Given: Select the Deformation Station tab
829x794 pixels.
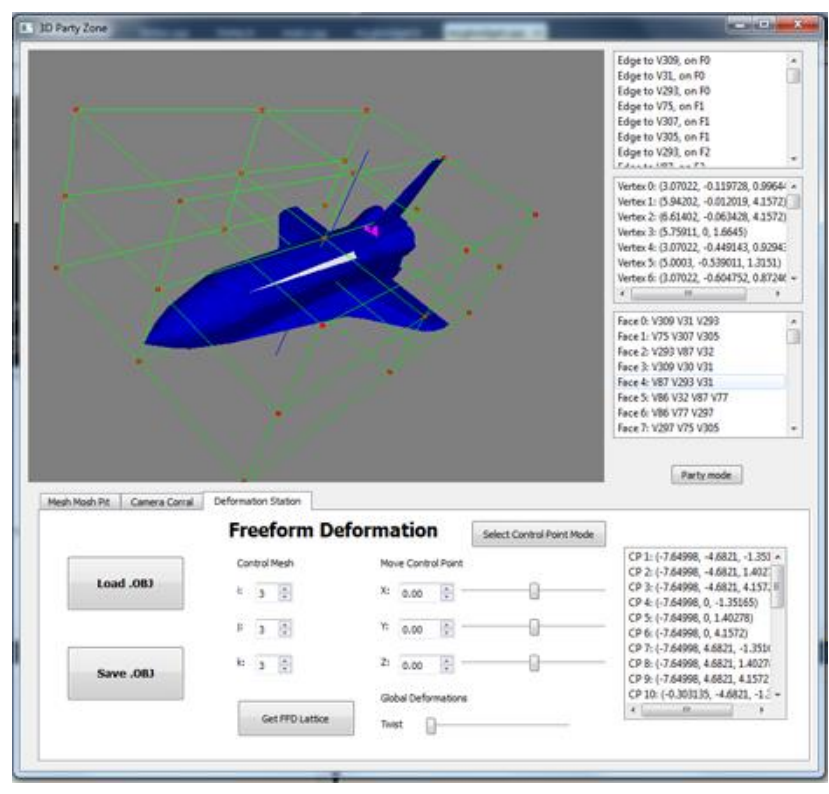Looking at the screenshot, I should pos(257,501).
